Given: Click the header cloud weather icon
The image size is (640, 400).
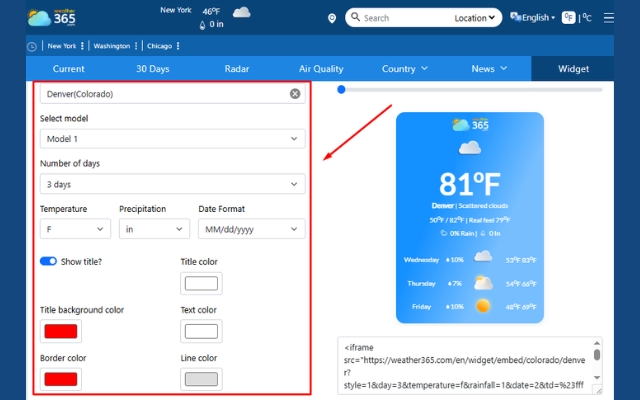Looking at the screenshot, I should click(x=242, y=13).
